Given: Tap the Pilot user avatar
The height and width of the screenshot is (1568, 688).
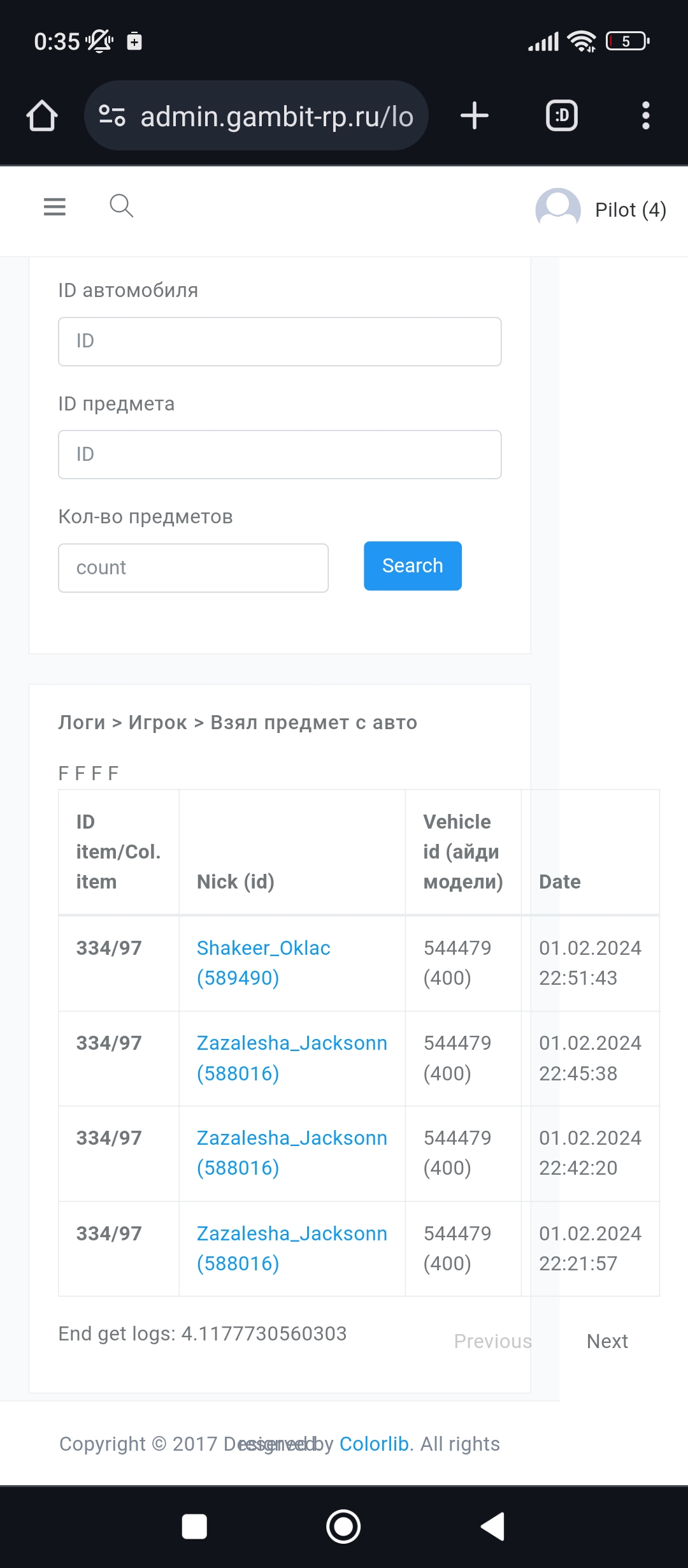Looking at the screenshot, I should (x=558, y=209).
